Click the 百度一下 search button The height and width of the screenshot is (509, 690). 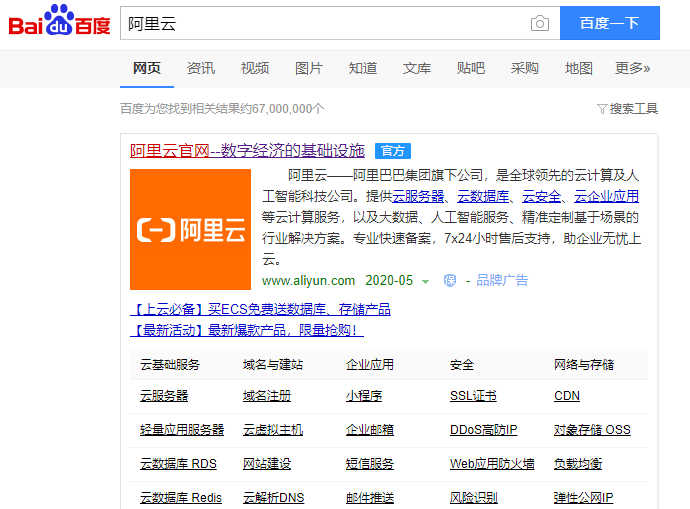609,23
